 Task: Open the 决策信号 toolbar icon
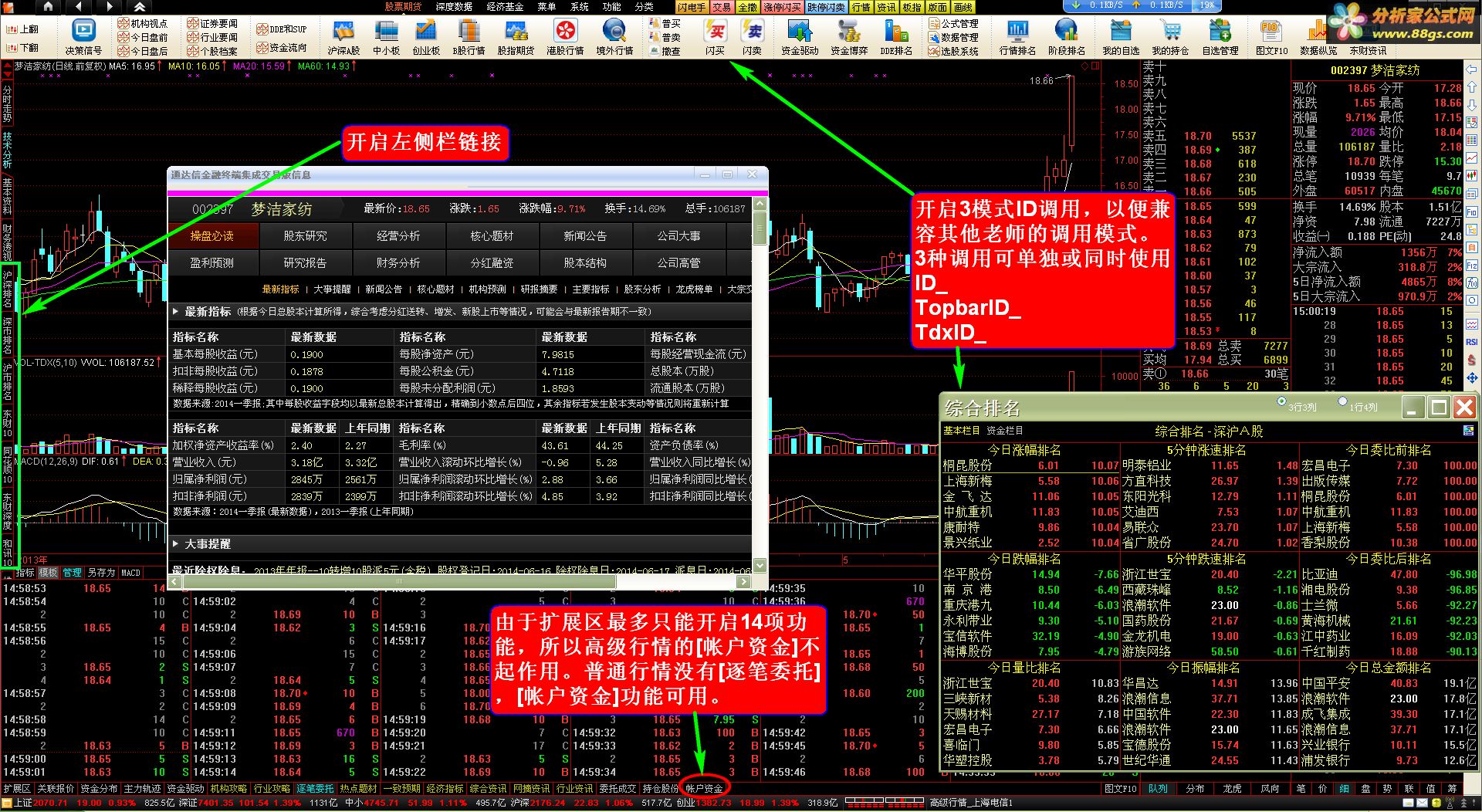pyautogui.click(x=83, y=36)
